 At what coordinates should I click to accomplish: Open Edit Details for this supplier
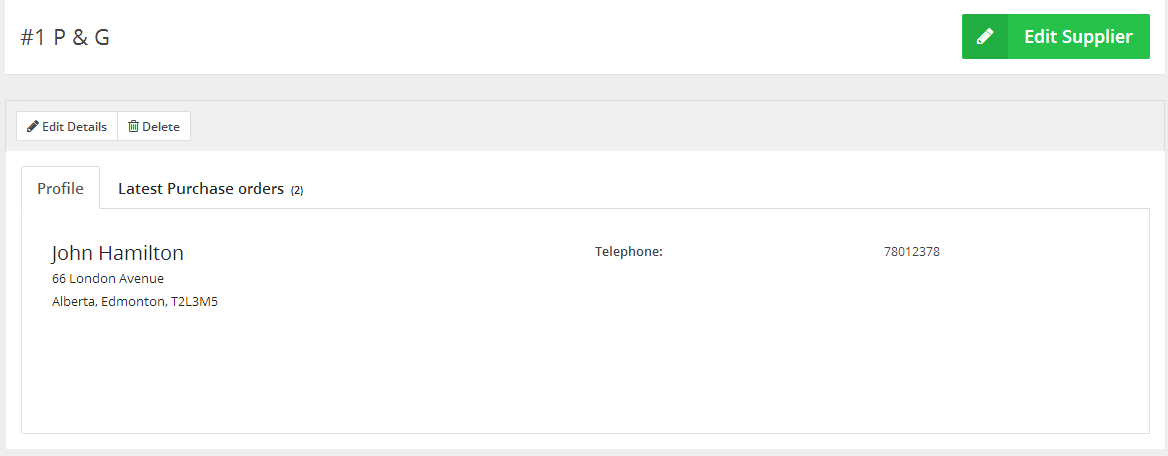point(67,127)
